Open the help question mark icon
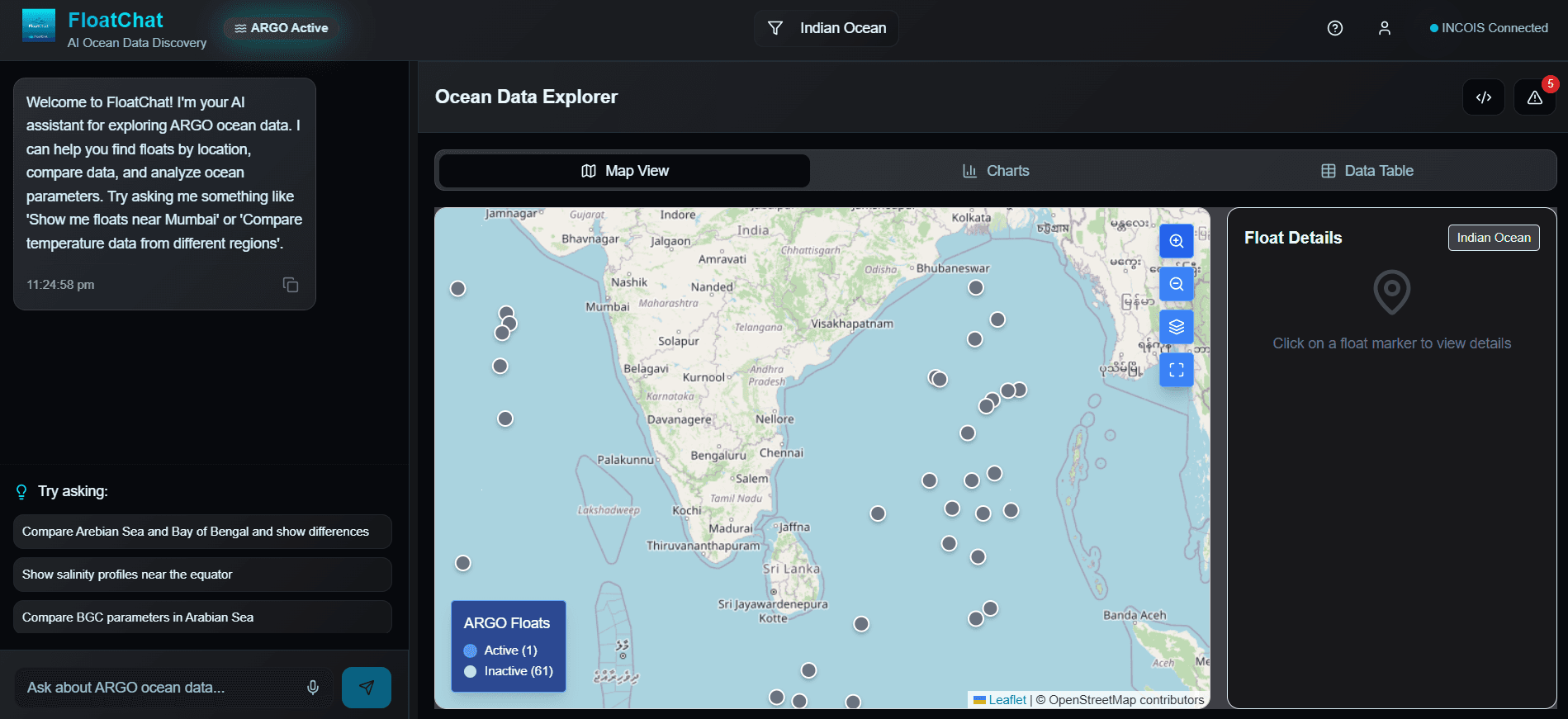 (x=1334, y=28)
